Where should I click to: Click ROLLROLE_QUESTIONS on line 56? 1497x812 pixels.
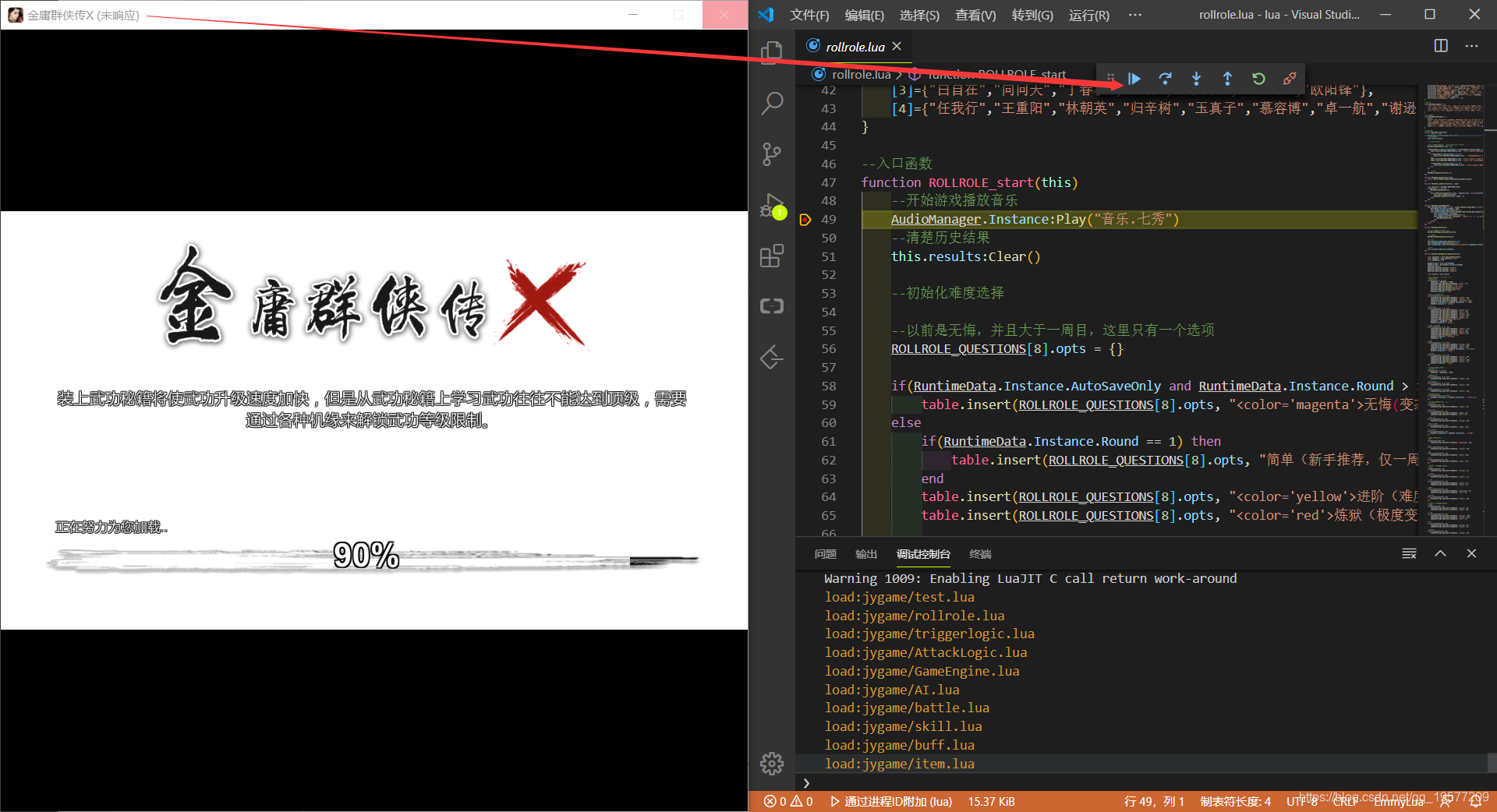click(x=958, y=349)
